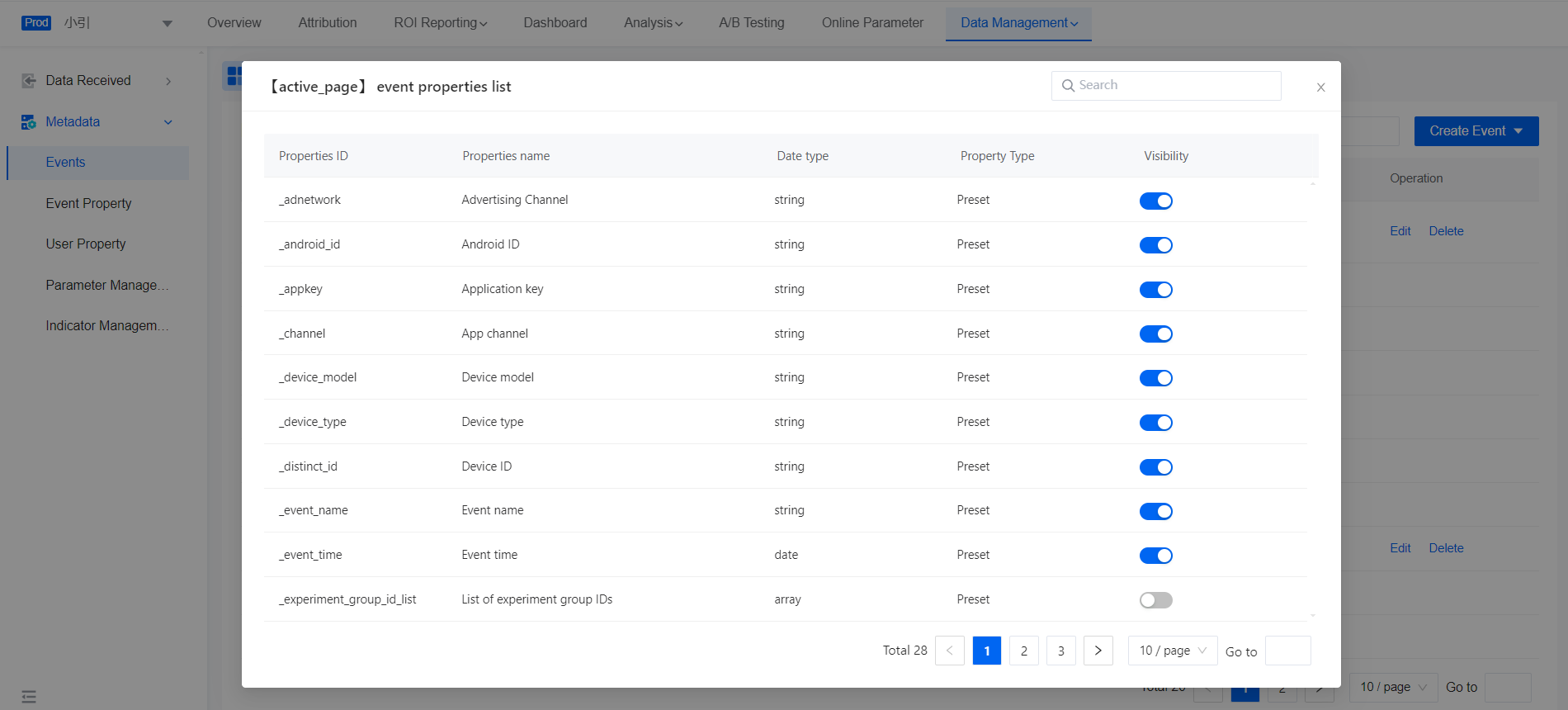Viewport: 1568px width, 710px height.
Task: Expand the ROI Reporting menu
Action: point(440,23)
